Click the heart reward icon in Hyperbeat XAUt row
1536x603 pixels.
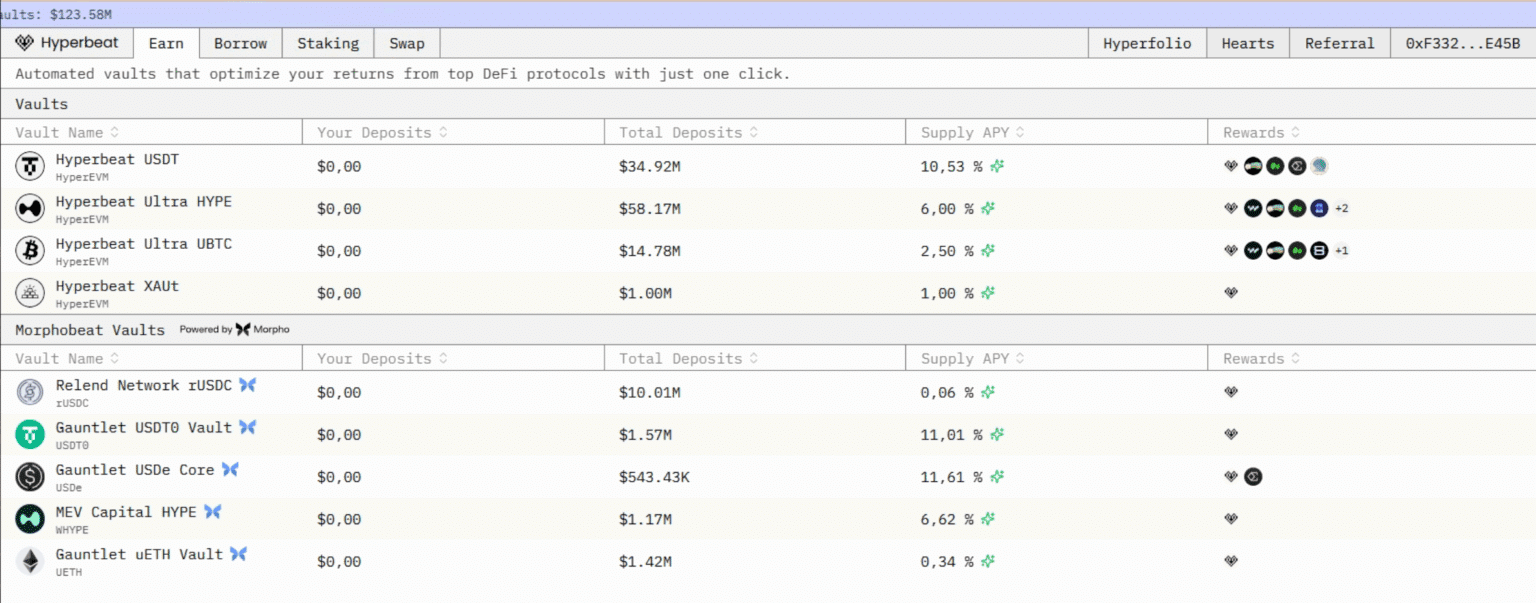coord(1231,293)
